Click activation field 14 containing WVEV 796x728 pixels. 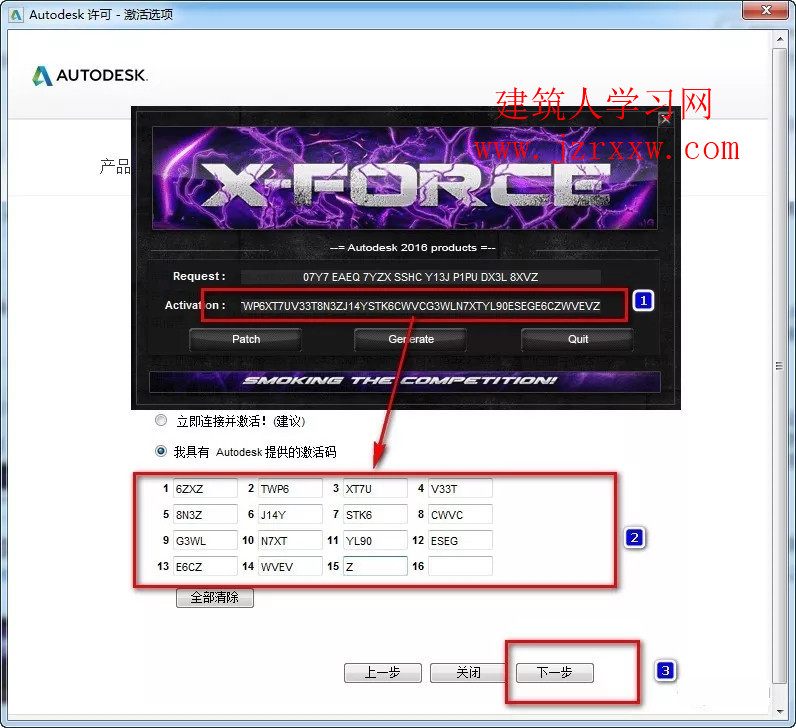pos(290,566)
